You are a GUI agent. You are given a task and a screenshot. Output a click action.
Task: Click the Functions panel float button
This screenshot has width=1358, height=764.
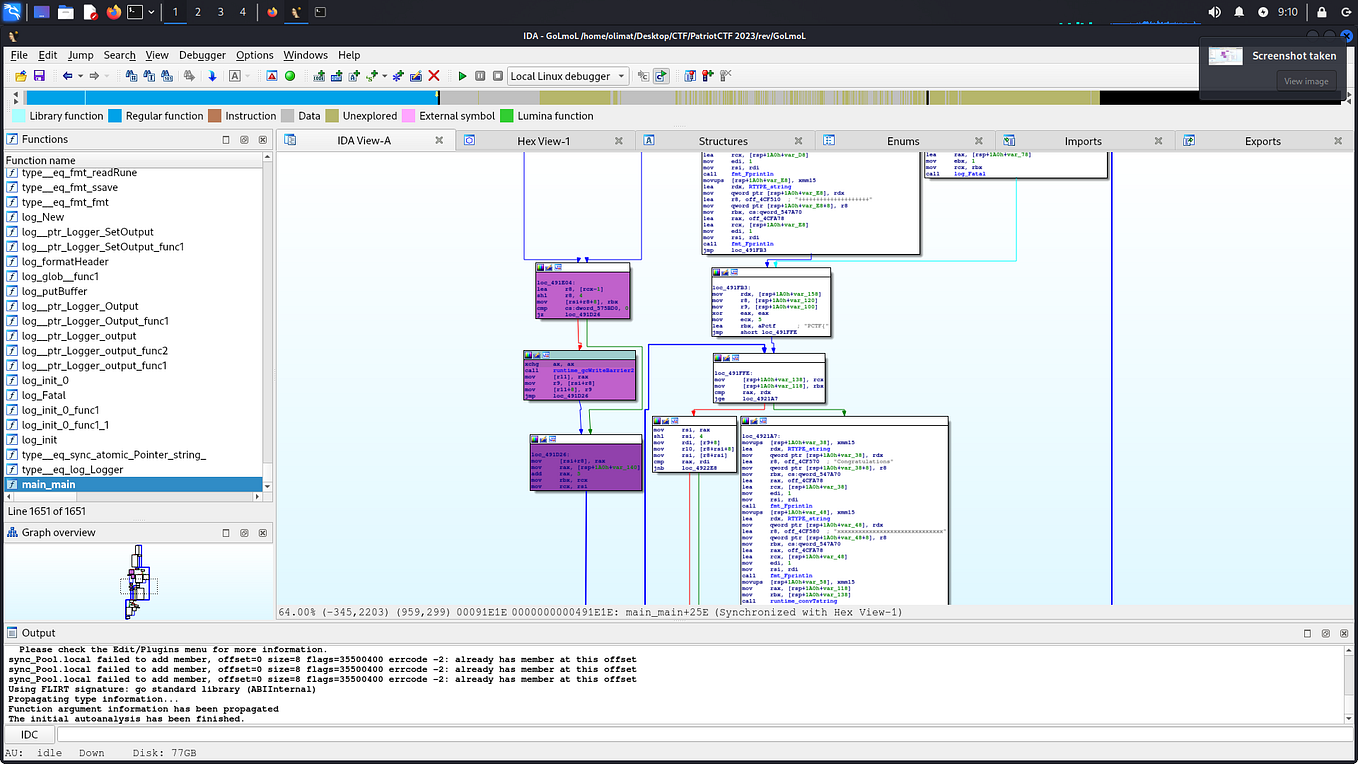(243, 140)
